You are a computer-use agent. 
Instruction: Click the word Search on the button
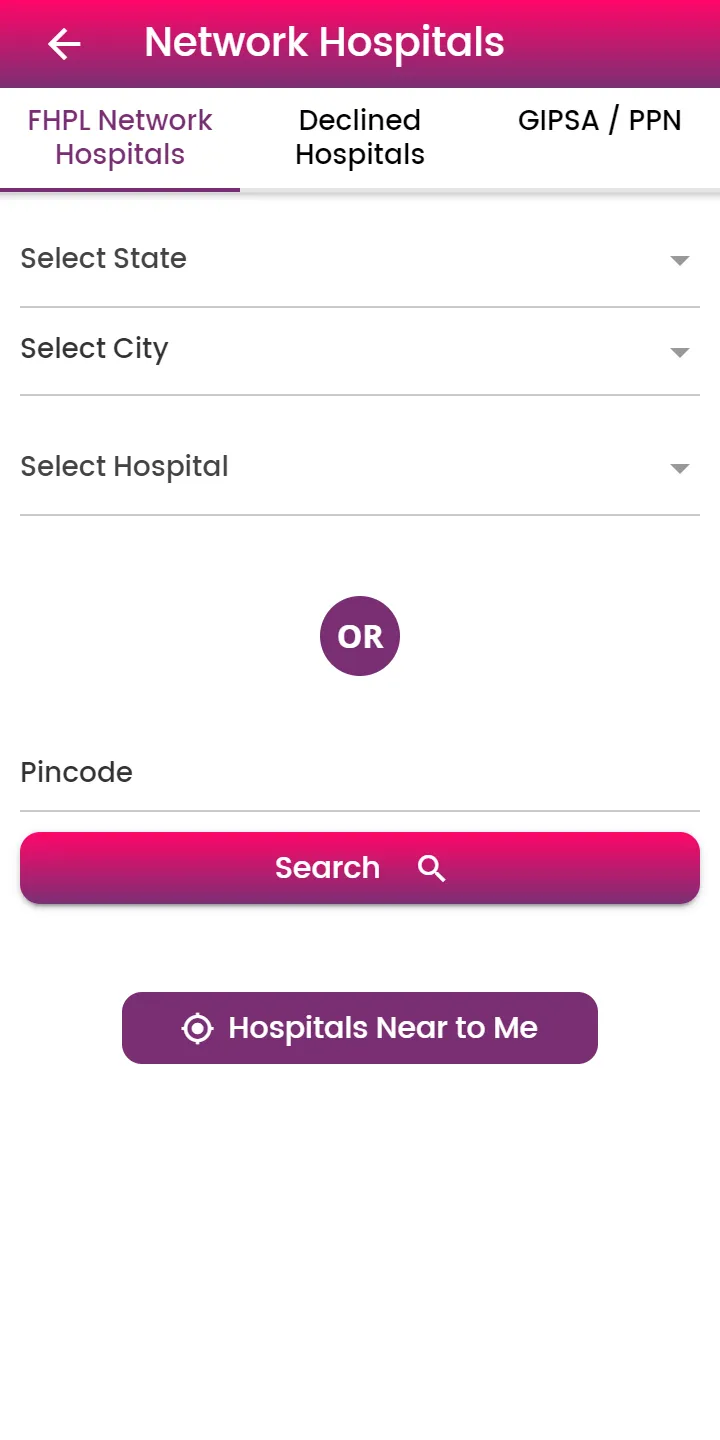(x=327, y=868)
